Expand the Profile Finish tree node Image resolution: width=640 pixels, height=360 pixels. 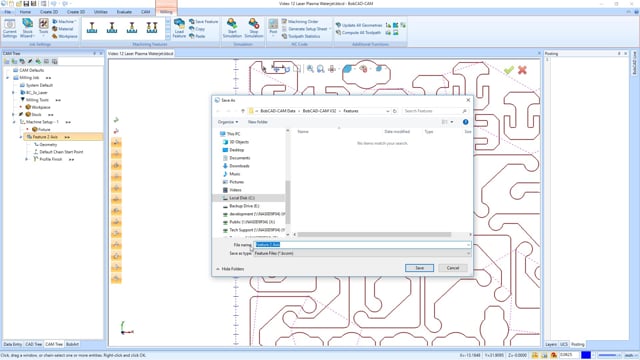[x=27, y=159]
